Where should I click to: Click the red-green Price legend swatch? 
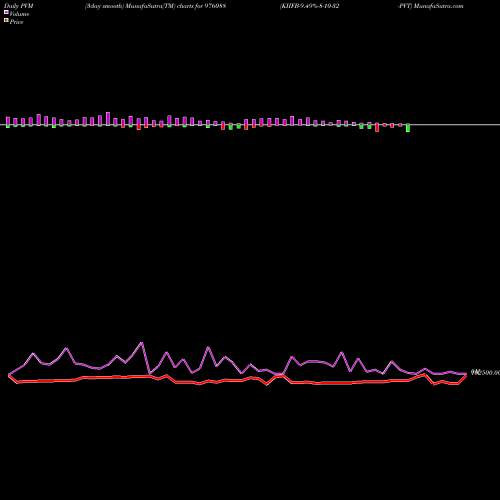(x=6, y=20)
